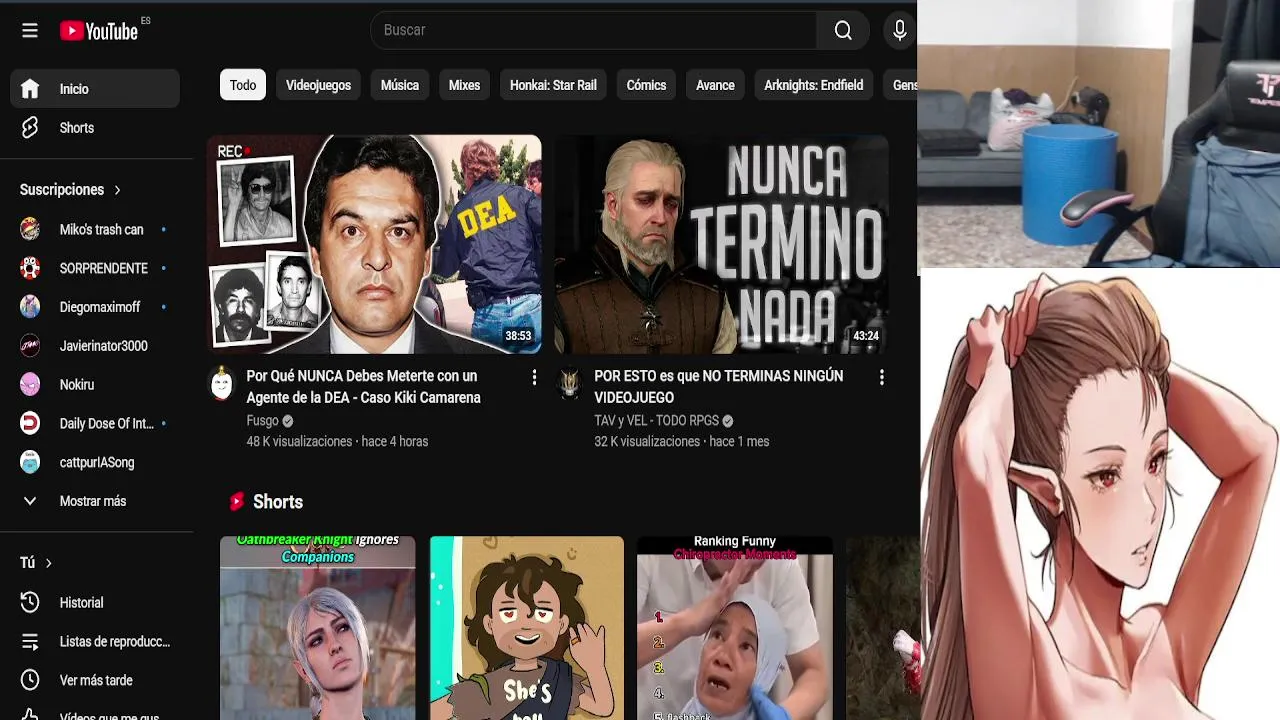
Task: Select the Música filter chip
Action: point(399,85)
